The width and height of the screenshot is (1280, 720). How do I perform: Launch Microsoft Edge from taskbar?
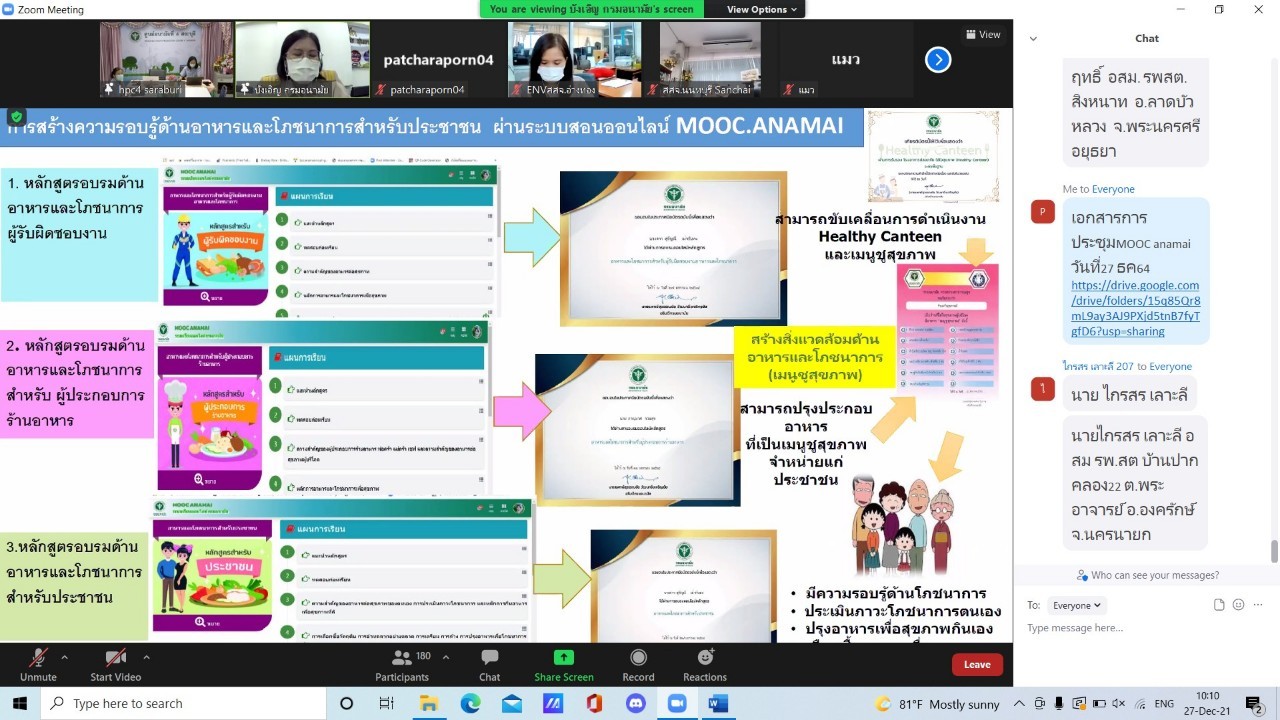[x=470, y=704]
